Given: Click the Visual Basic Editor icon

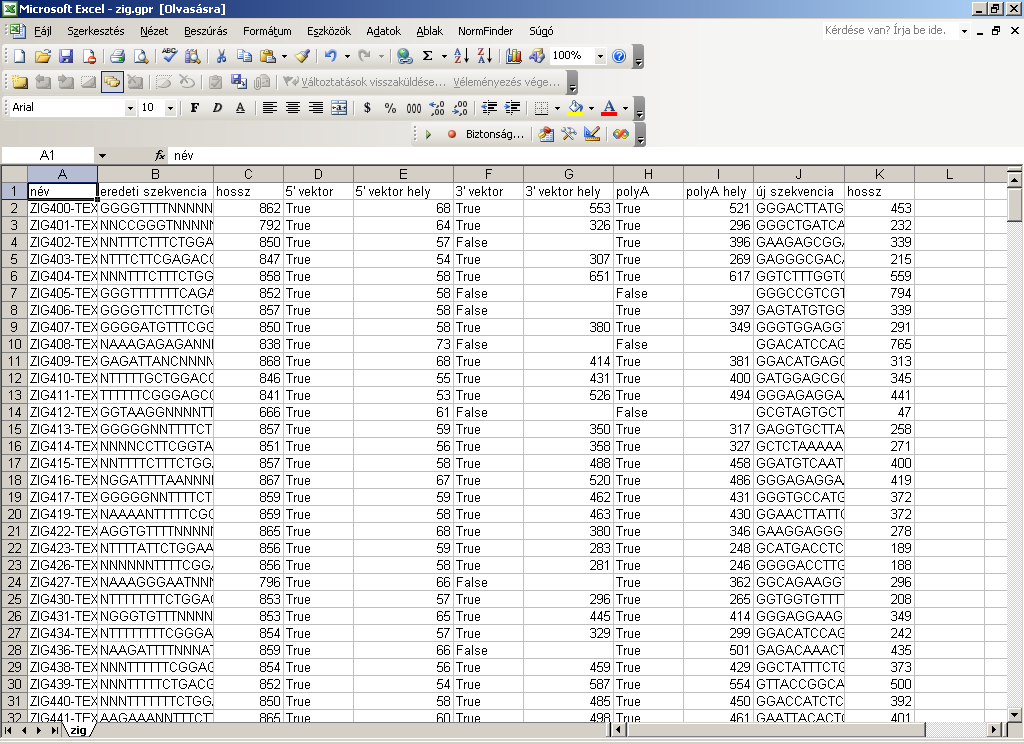Looking at the screenshot, I should [x=546, y=134].
